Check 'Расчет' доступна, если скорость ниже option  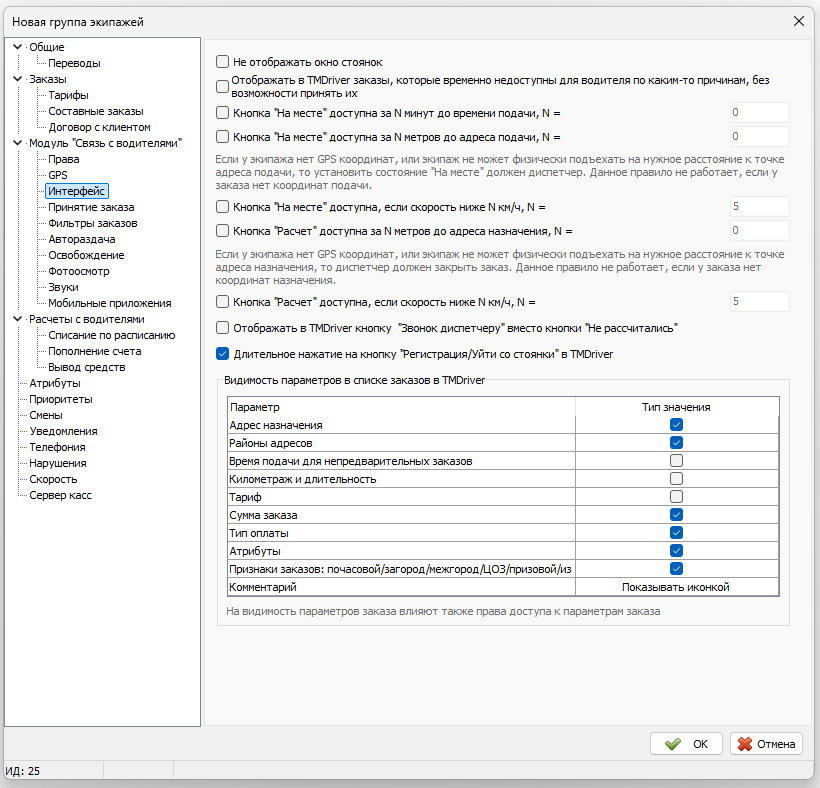point(222,302)
